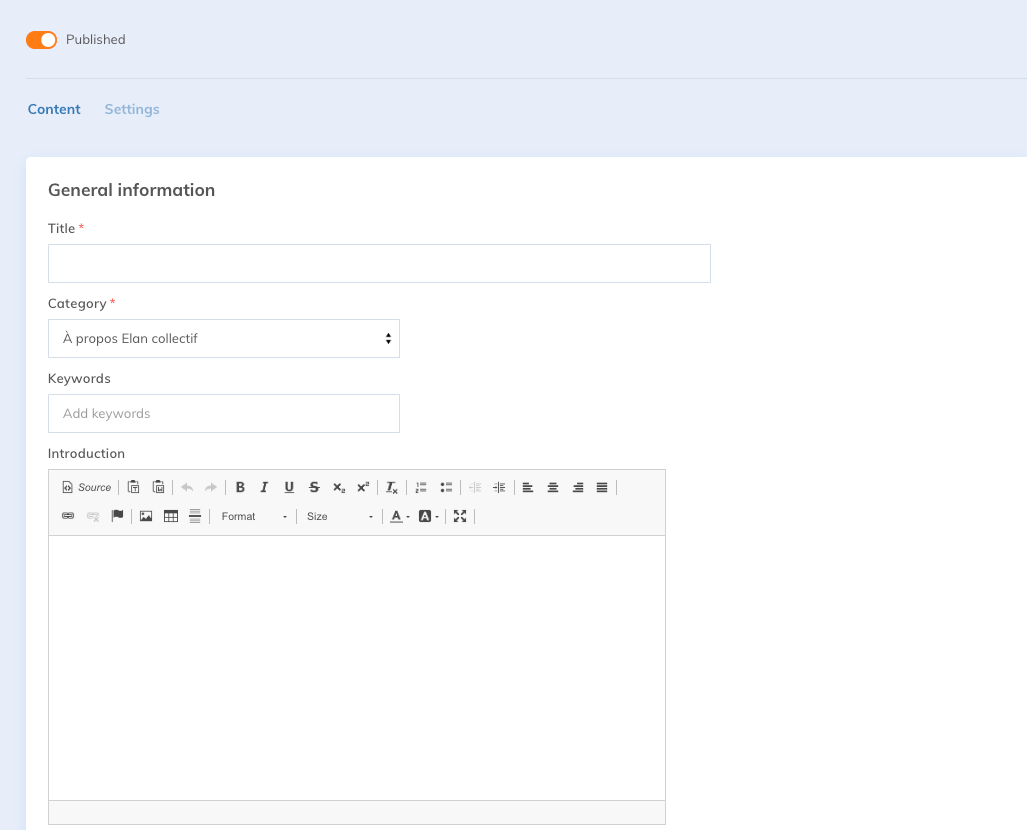The width and height of the screenshot is (1027, 830).
Task: Open the font Size dropdown
Action: pos(340,516)
